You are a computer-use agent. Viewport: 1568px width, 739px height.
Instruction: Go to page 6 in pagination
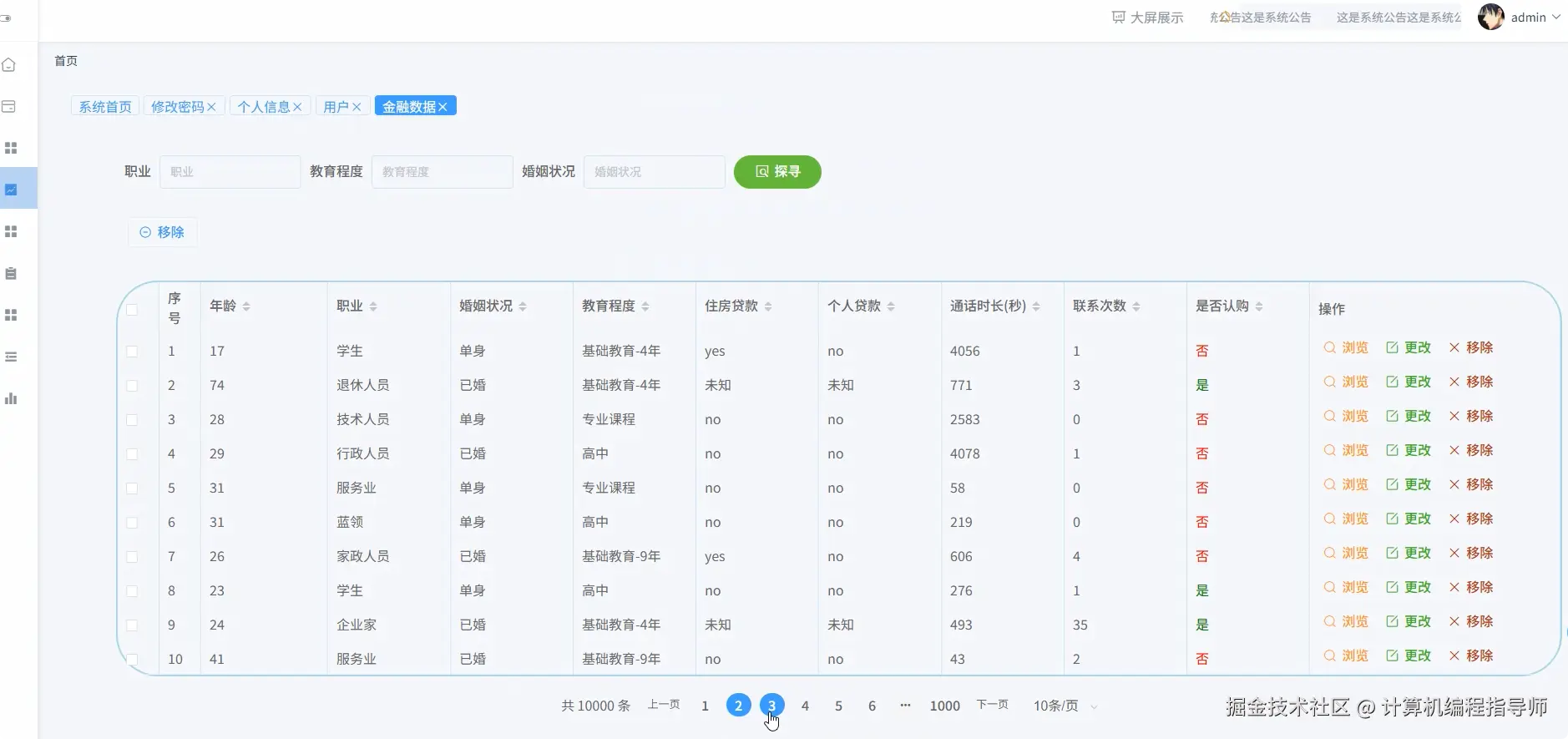tap(872, 706)
